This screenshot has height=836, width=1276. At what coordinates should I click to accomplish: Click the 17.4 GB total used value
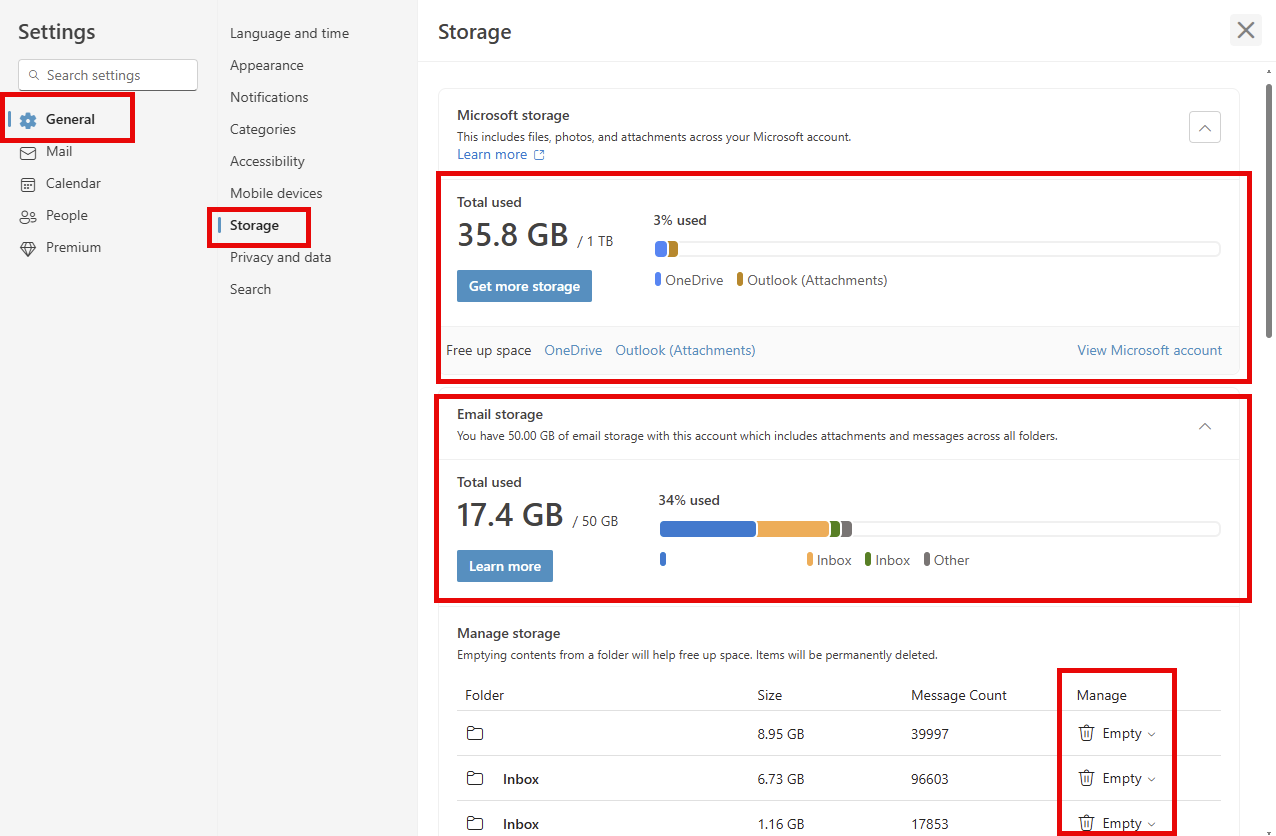point(510,514)
